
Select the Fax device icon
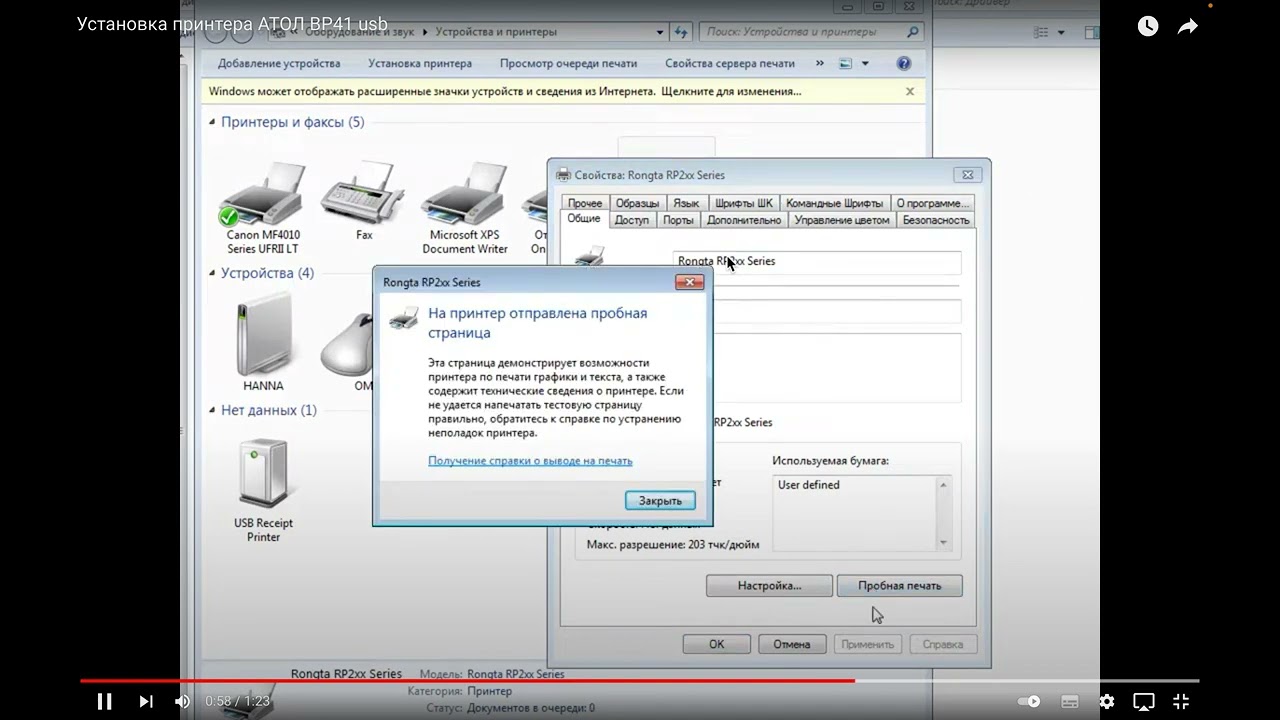(x=363, y=200)
